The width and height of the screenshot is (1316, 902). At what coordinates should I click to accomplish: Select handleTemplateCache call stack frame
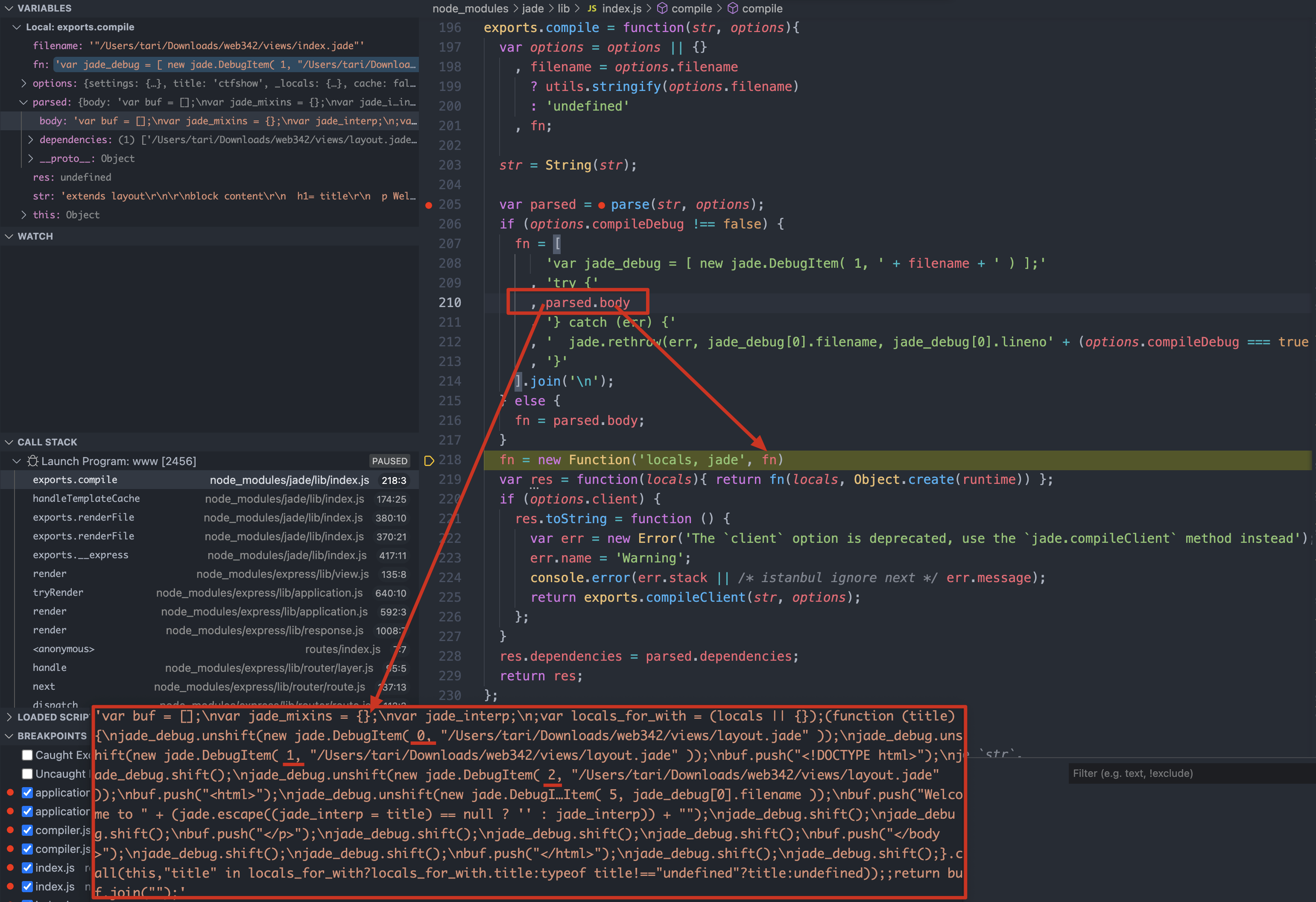point(86,499)
